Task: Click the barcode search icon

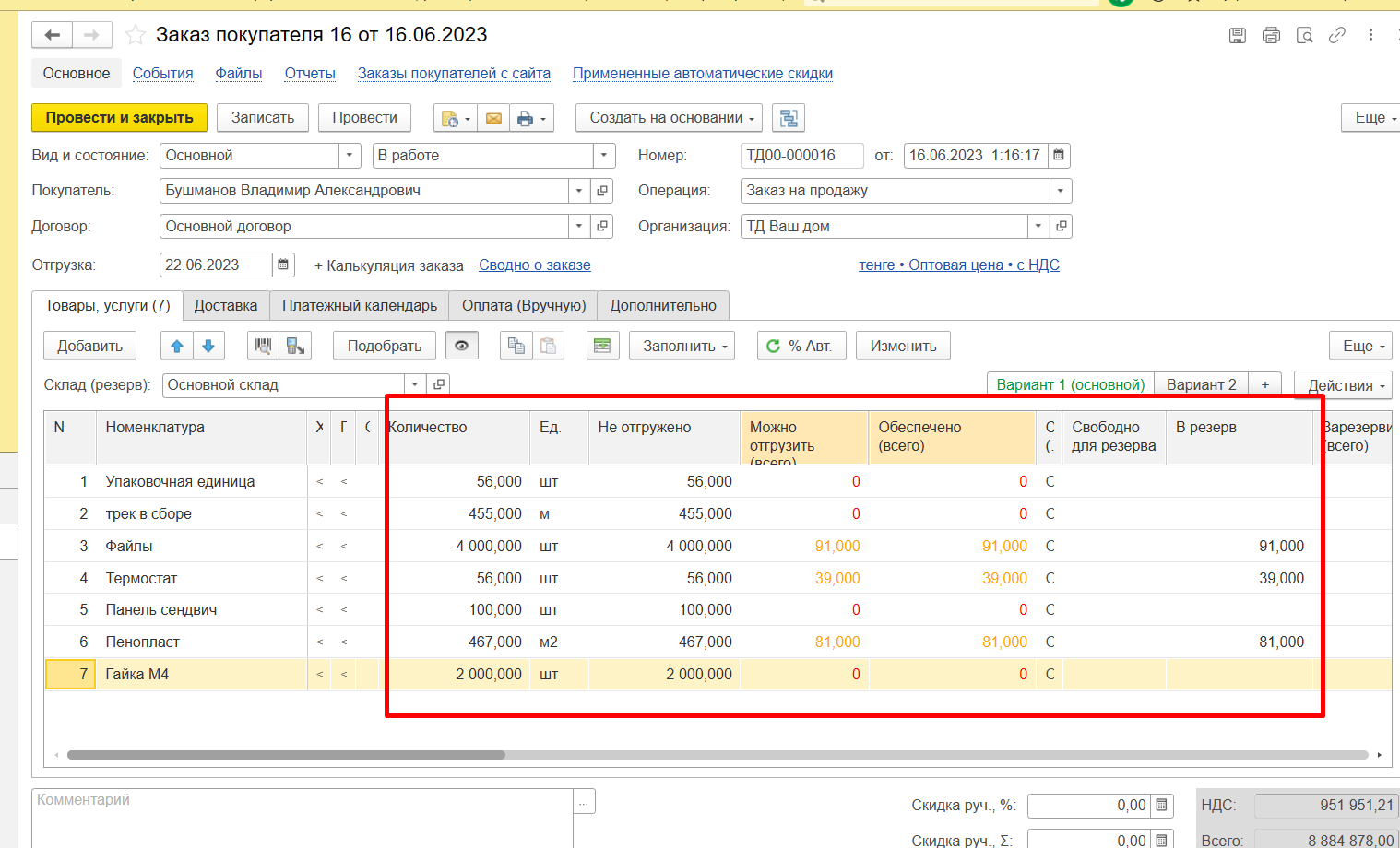Action: point(264,346)
